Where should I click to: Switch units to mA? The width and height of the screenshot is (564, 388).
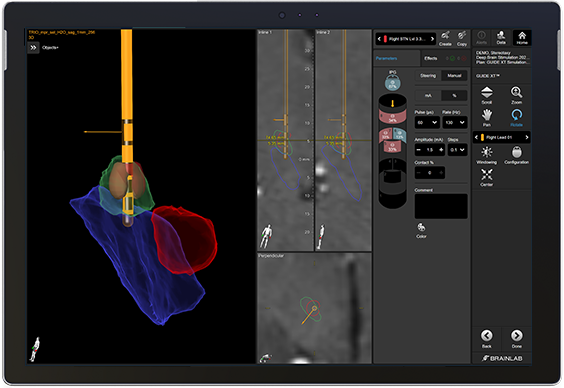tap(428, 96)
